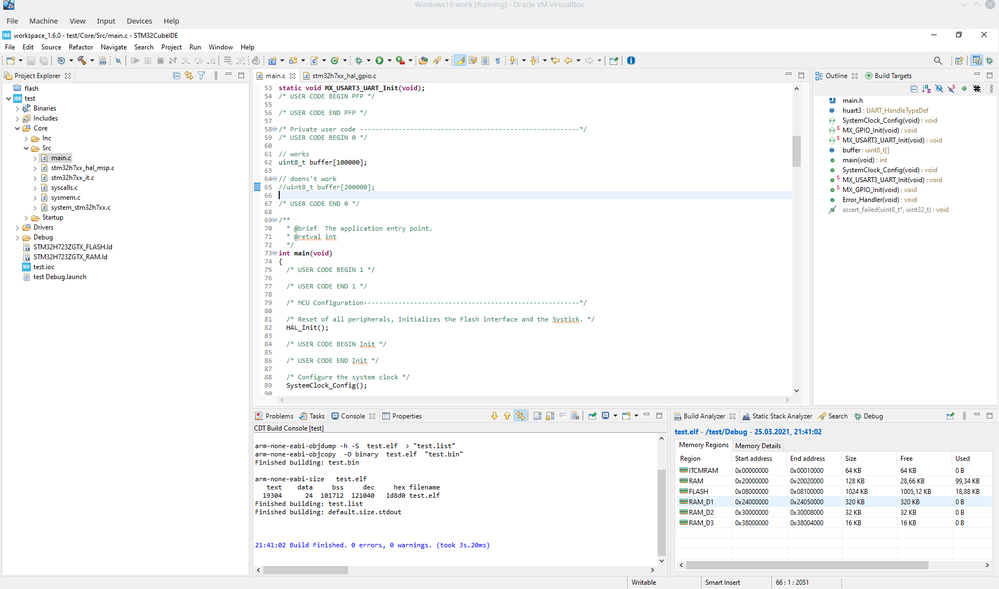Click Hide Static Members icon in Outline
Screen dimensions: 999x589
tap(951, 89)
